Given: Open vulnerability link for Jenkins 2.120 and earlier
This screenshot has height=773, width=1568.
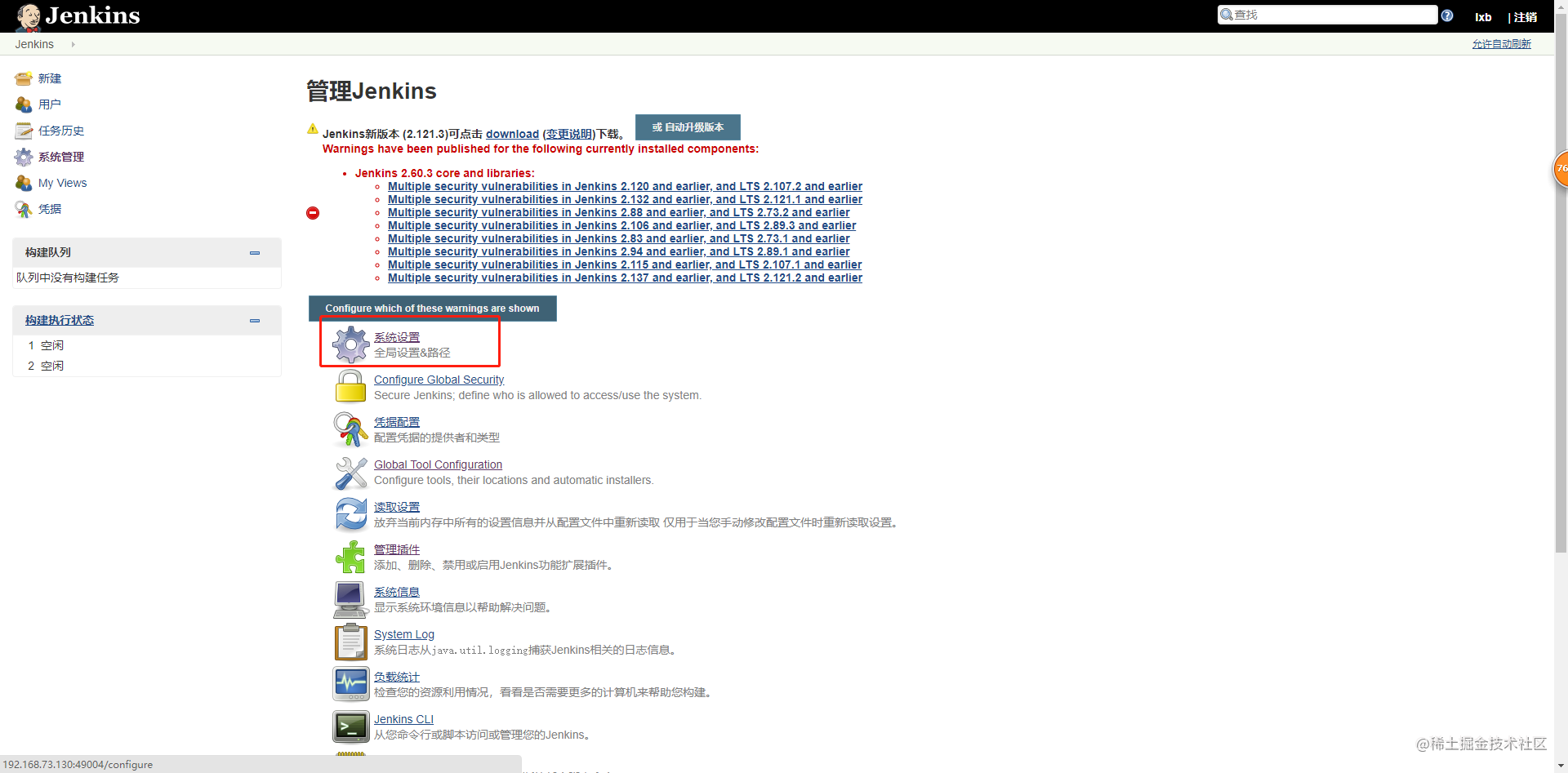Looking at the screenshot, I should (x=625, y=186).
